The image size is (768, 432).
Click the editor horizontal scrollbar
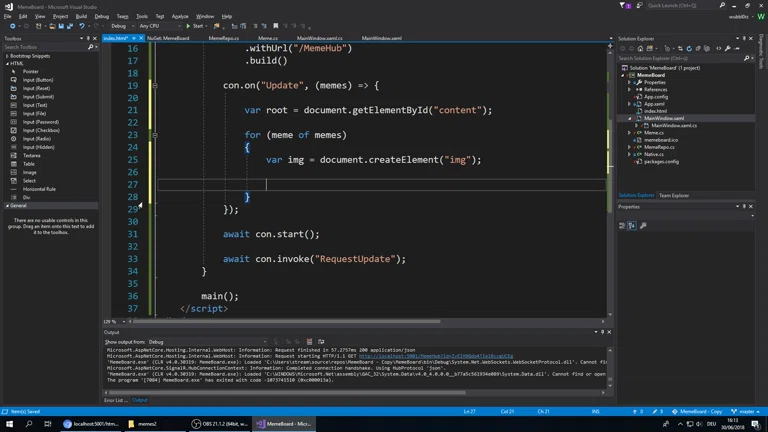[x=287, y=322]
